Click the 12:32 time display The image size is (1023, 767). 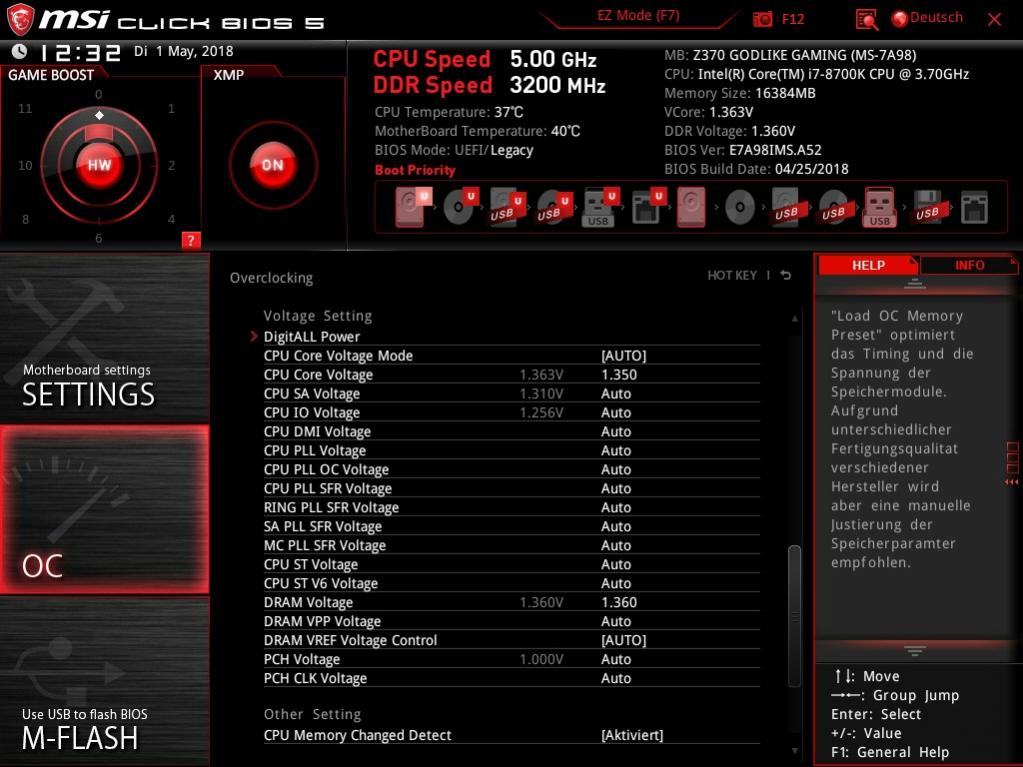(80, 52)
